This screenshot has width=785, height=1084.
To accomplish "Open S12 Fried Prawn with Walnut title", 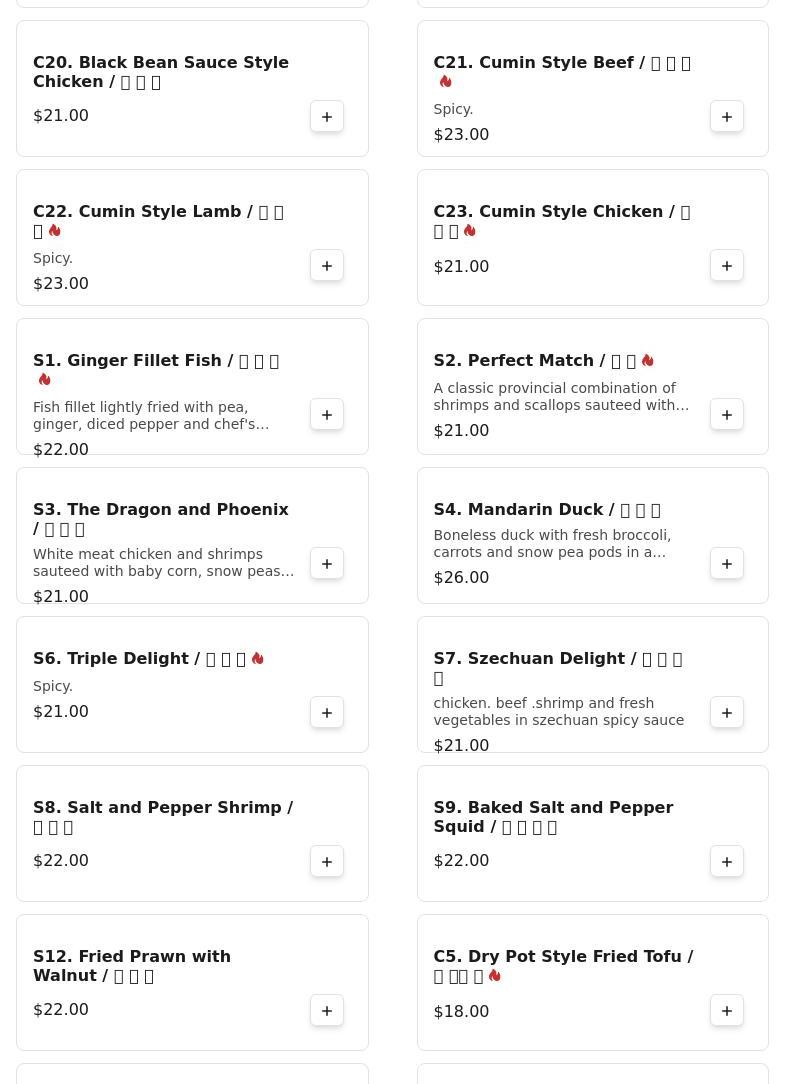I will 132,966.
